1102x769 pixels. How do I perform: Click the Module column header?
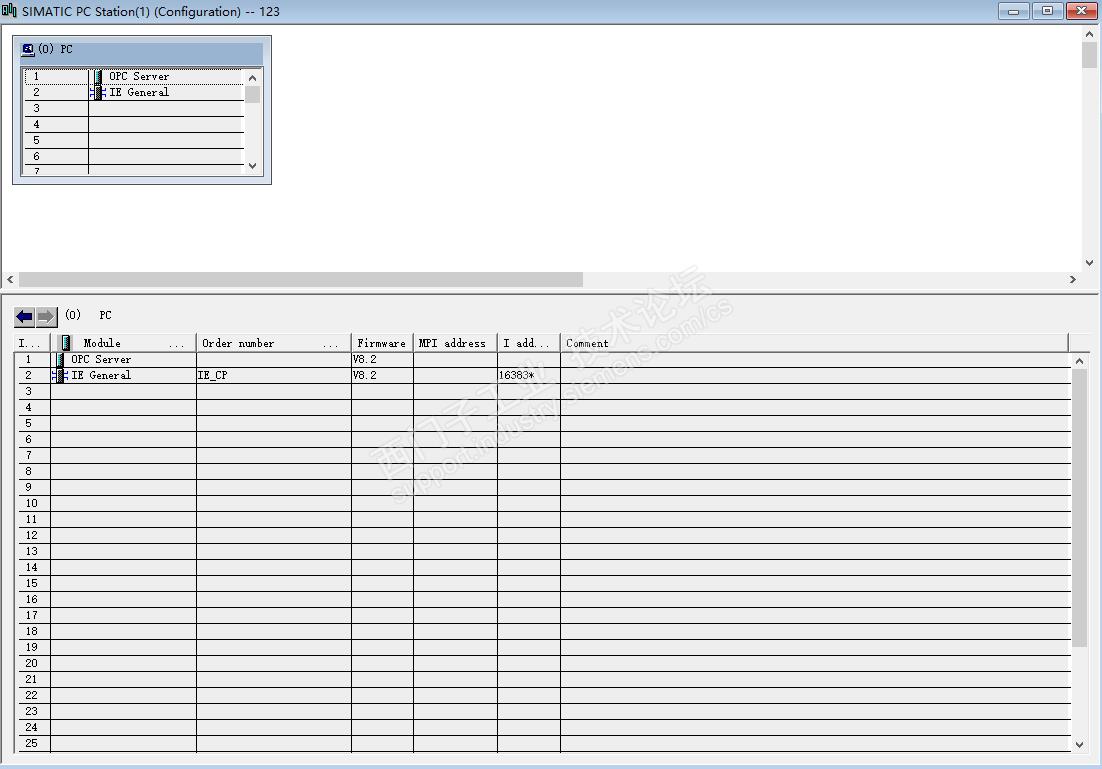click(x=124, y=343)
